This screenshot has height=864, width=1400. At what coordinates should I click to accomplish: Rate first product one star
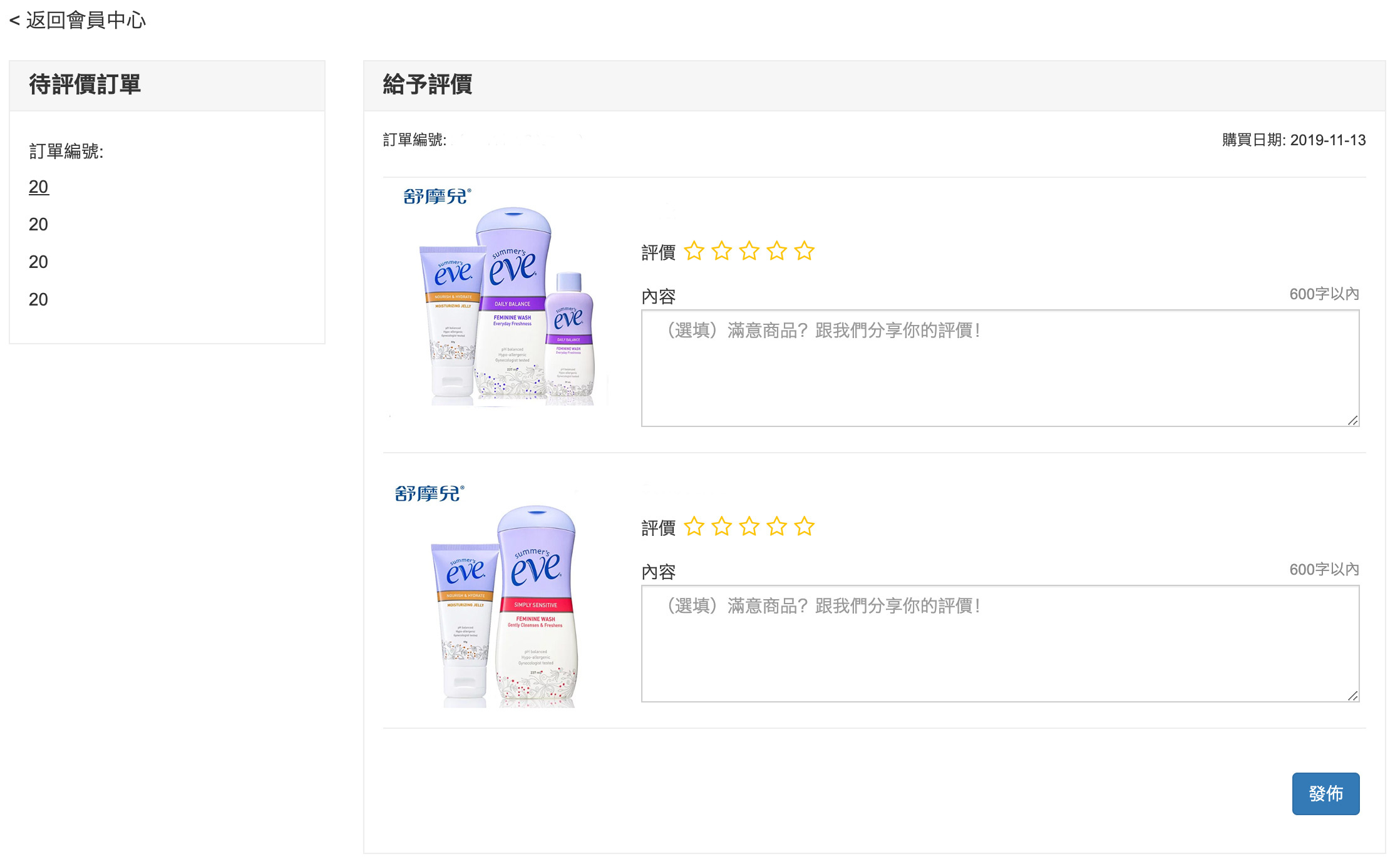tap(694, 252)
